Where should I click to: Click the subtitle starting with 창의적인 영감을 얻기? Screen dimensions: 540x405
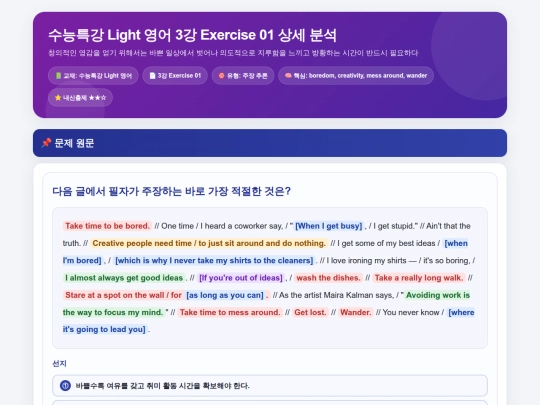[233, 53]
